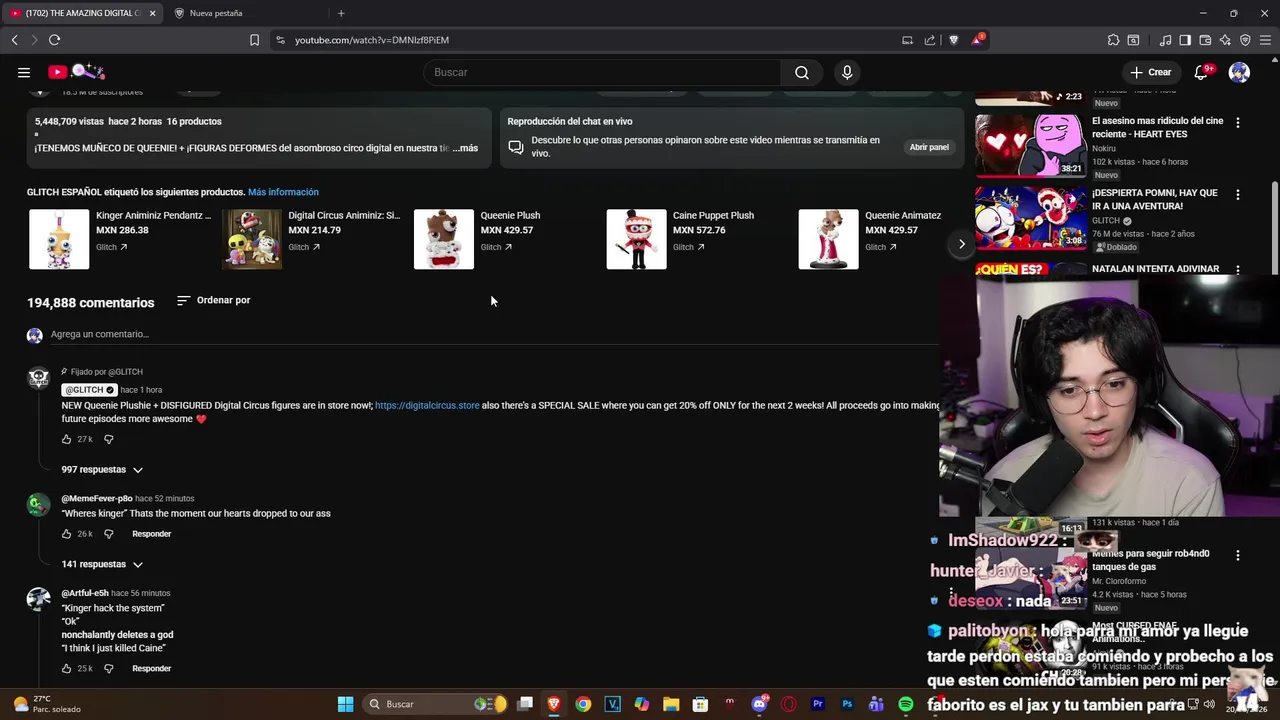Open Windows Start menu
Screen dimensions: 1280x720
click(x=345, y=704)
